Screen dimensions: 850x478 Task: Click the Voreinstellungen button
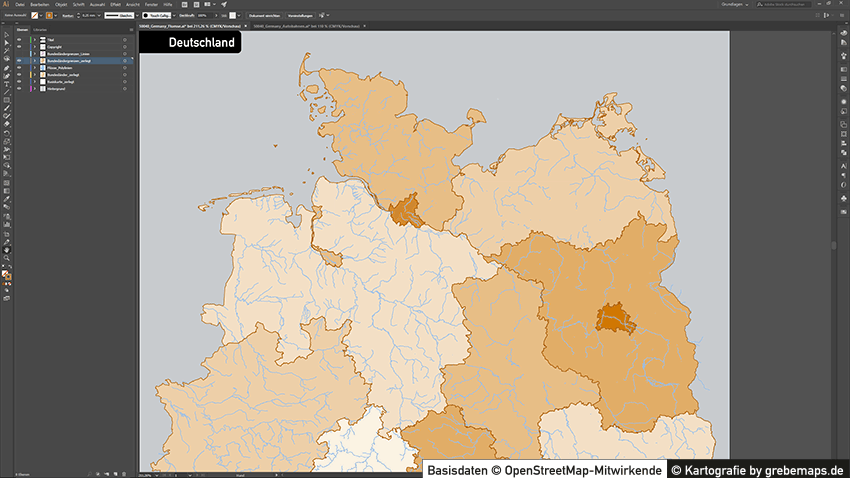(305, 16)
